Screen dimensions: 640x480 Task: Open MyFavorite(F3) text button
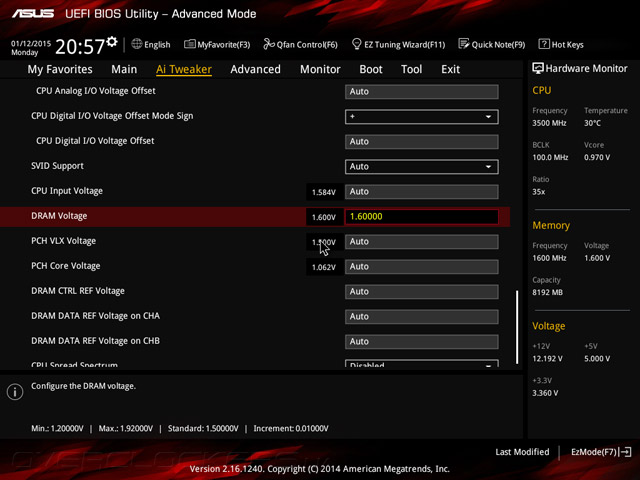(x=224, y=44)
